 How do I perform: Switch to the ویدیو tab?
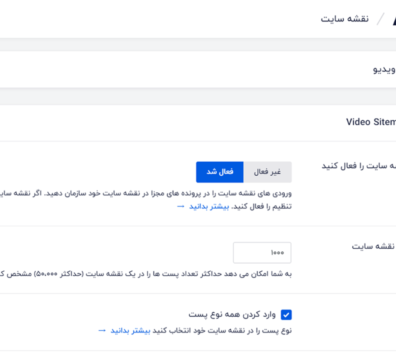pyautogui.click(x=384, y=70)
